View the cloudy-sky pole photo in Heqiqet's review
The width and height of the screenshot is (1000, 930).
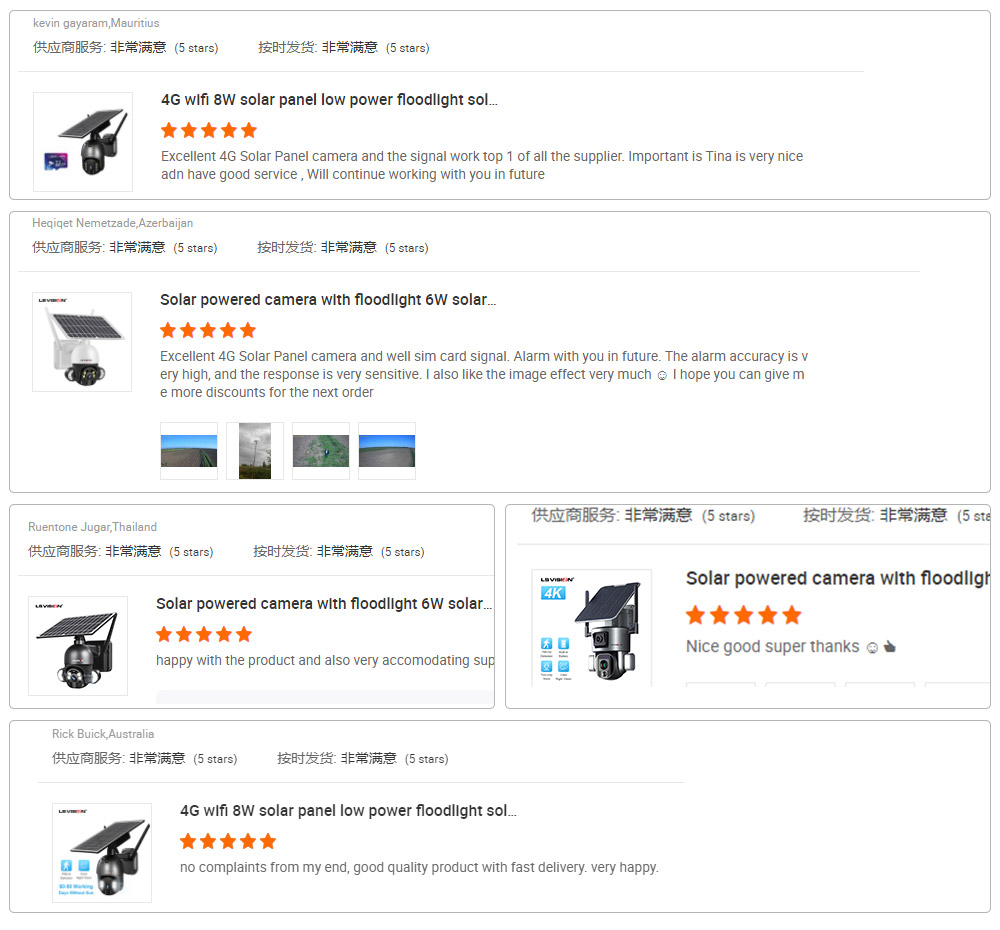pos(254,451)
